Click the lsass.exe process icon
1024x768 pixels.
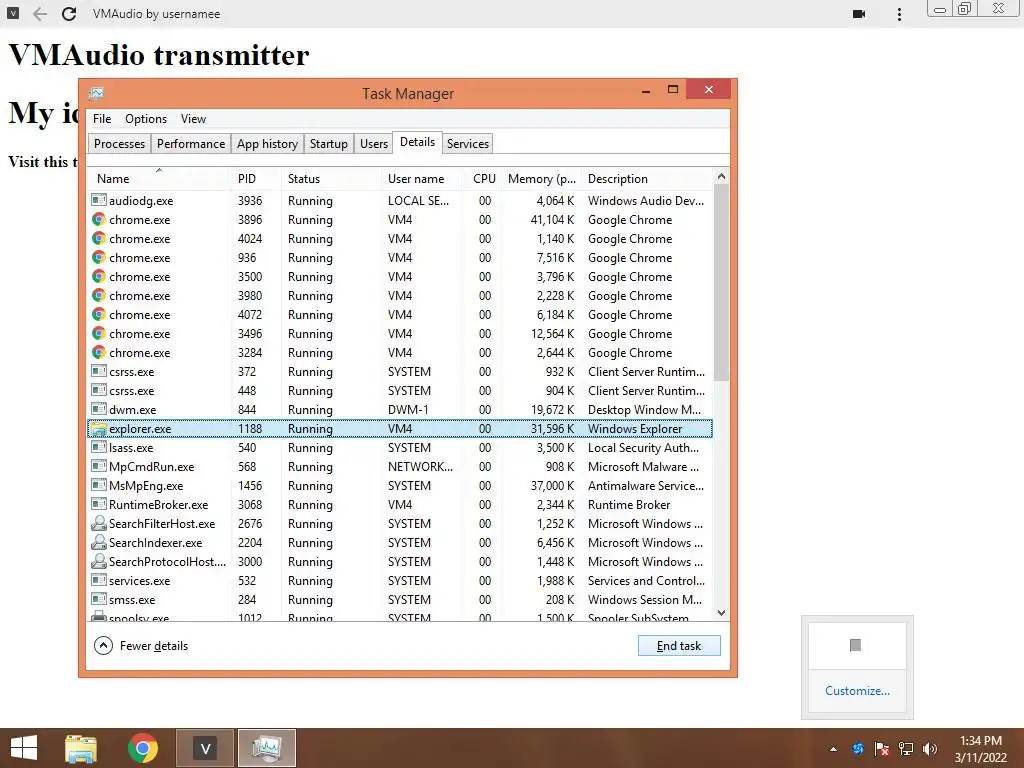99,447
